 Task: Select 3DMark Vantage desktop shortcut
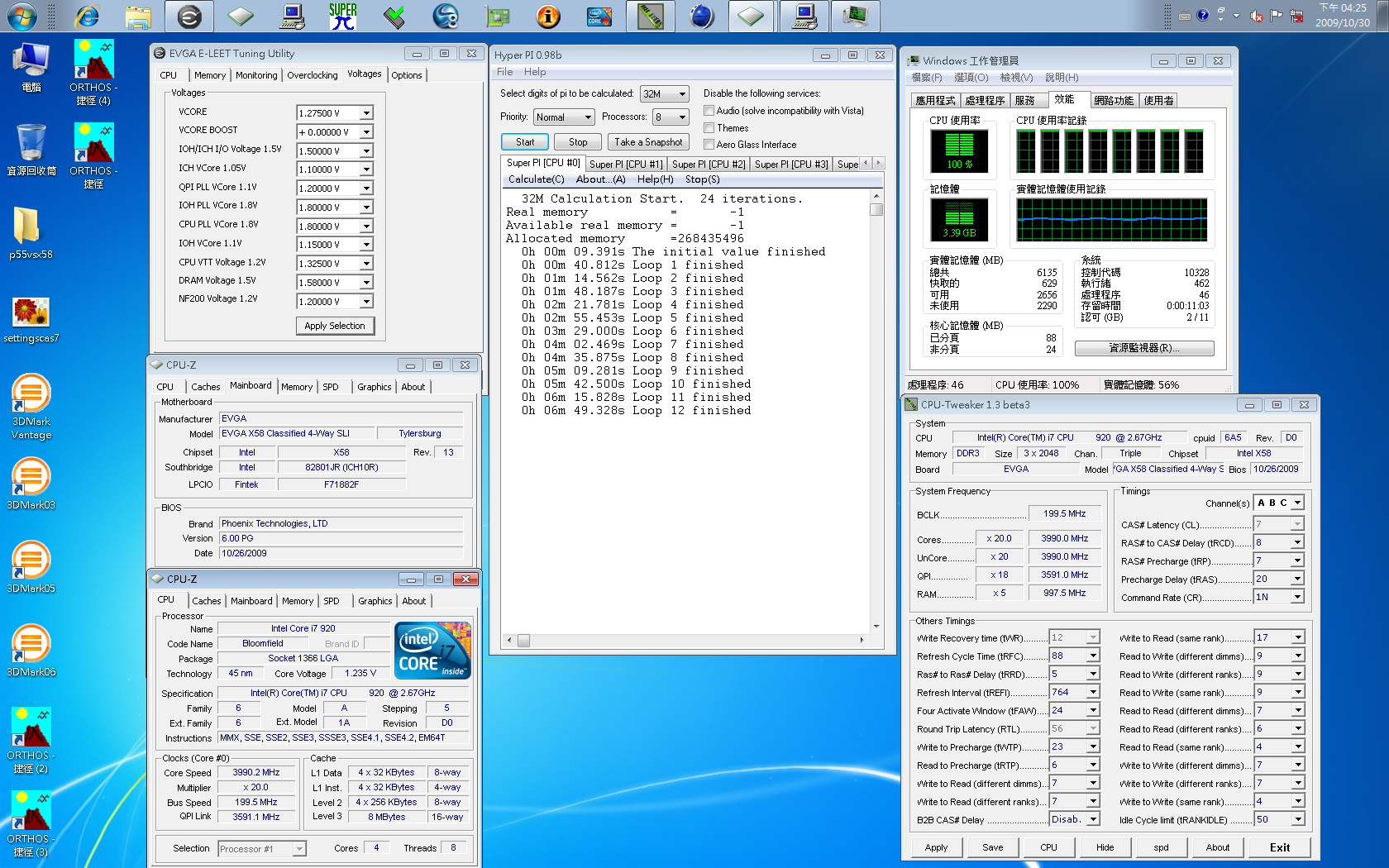[31, 407]
